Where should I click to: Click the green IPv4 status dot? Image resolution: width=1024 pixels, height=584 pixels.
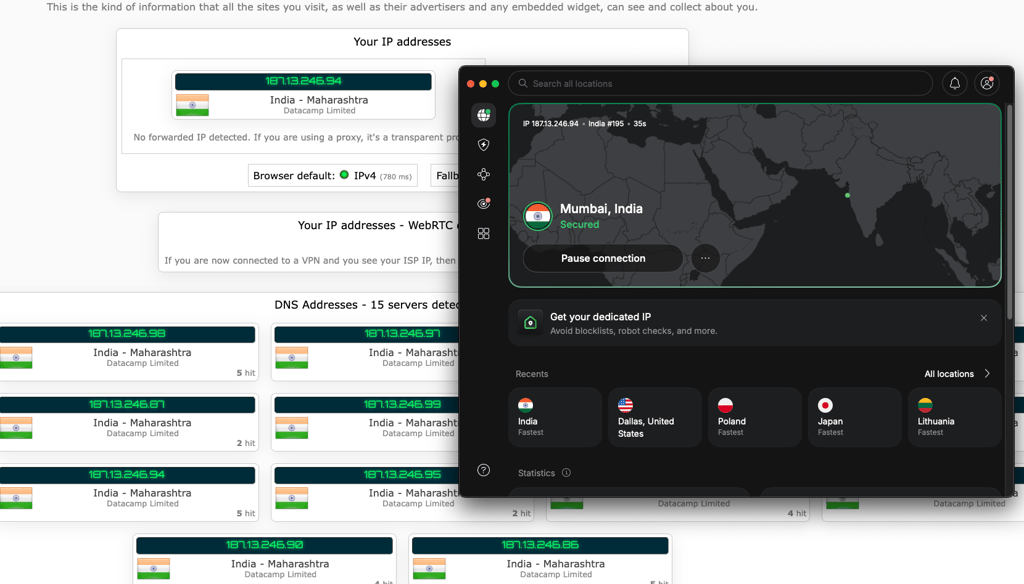(x=344, y=175)
